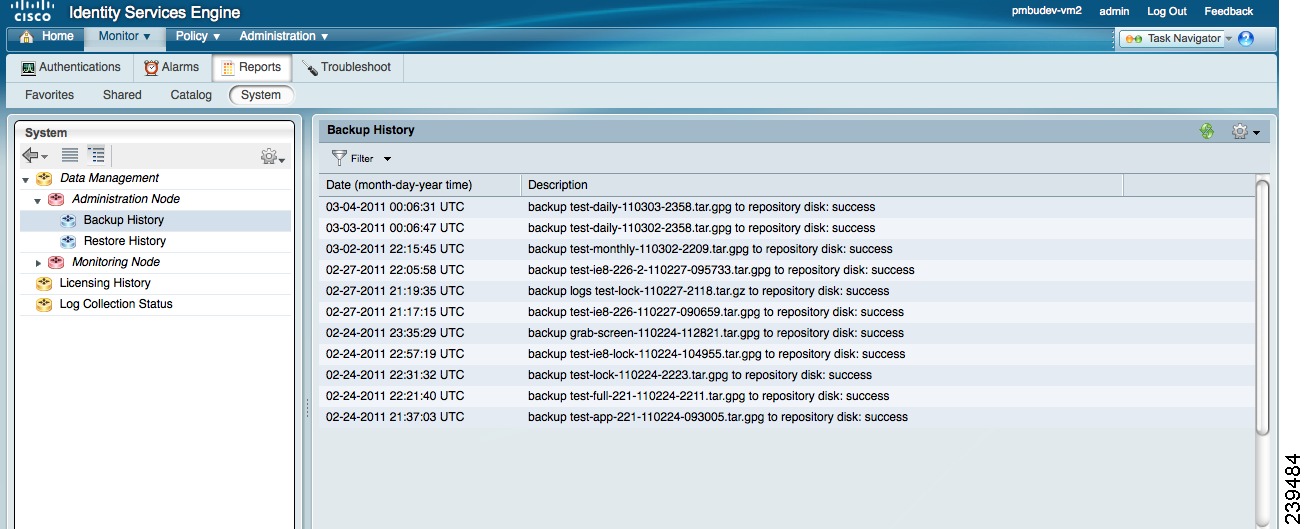Select row dated 02-27-2011 21:17:15 UTC
The width and height of the screenshot is (1305, 529).
788,312
